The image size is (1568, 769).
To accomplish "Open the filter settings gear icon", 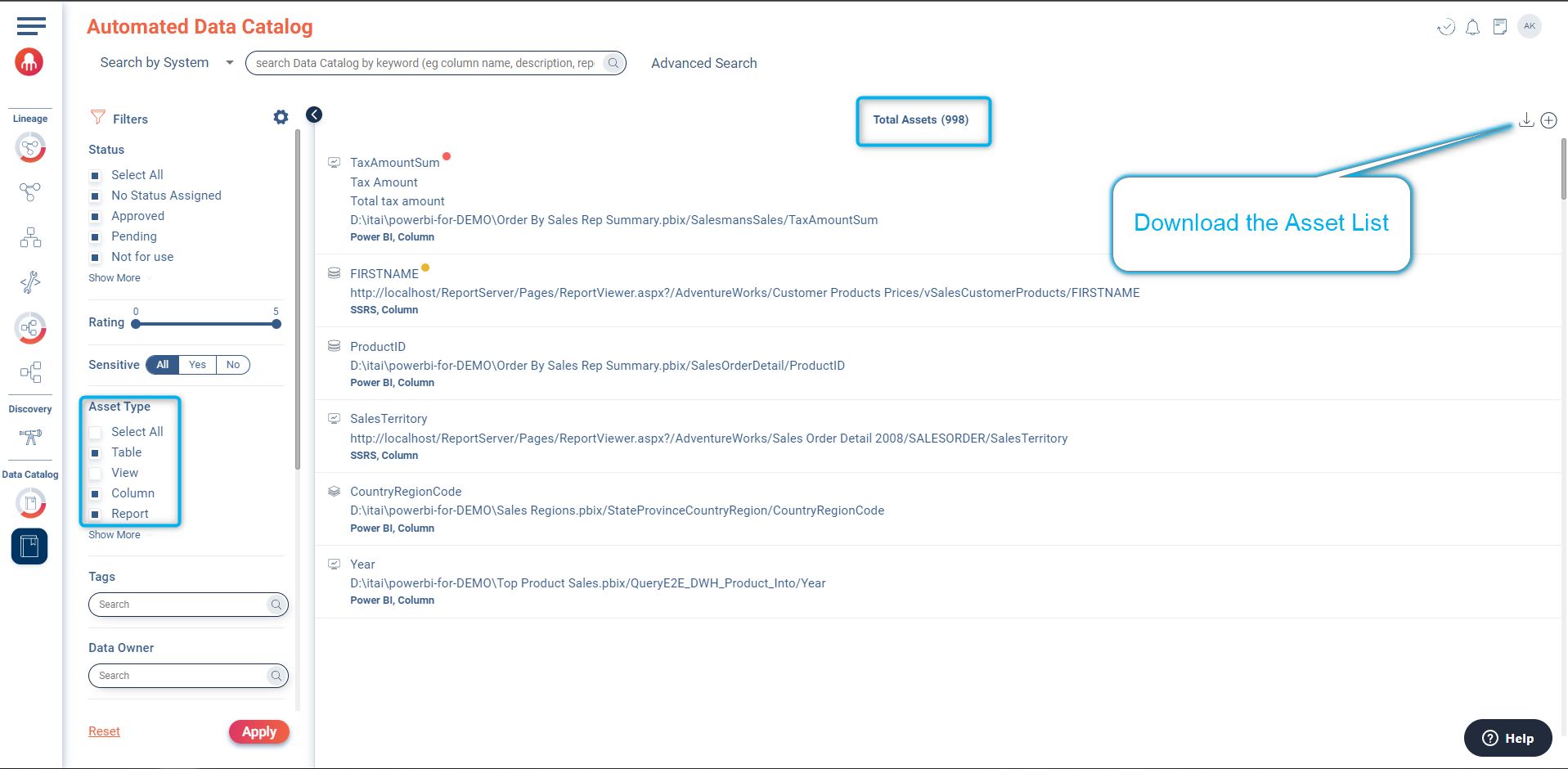I will tap(281, 118).
